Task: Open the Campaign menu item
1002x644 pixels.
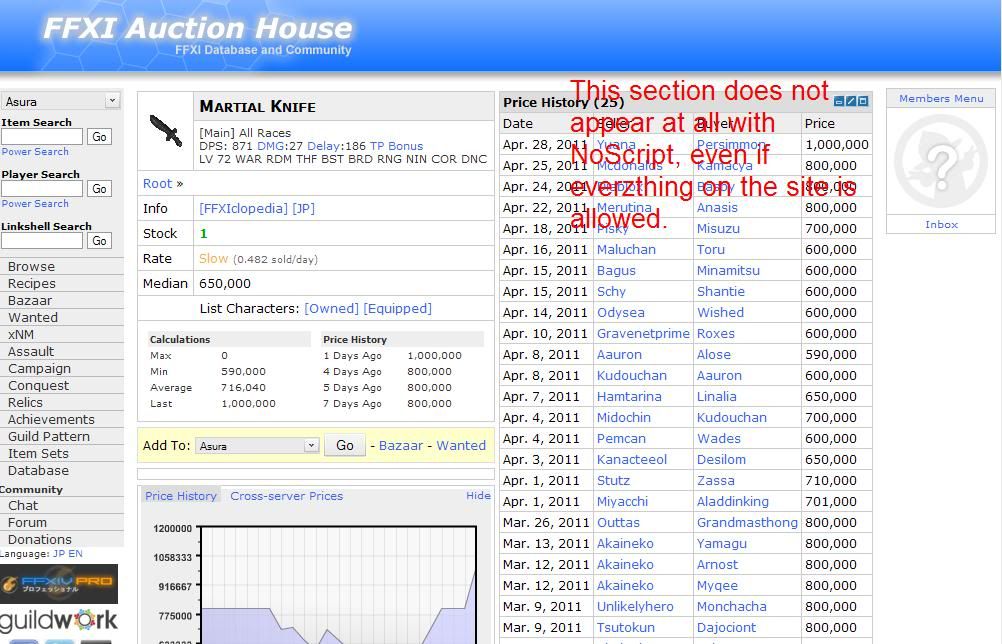Action: (x=39, y=369)
